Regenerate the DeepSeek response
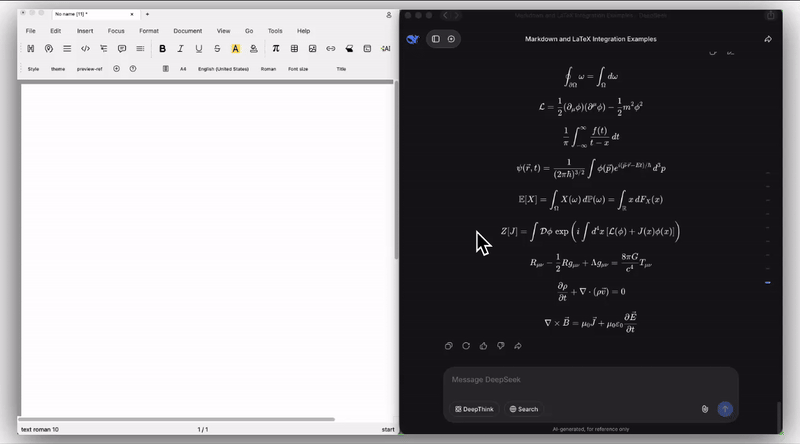The image size is (800, 444). pos(466,346)
